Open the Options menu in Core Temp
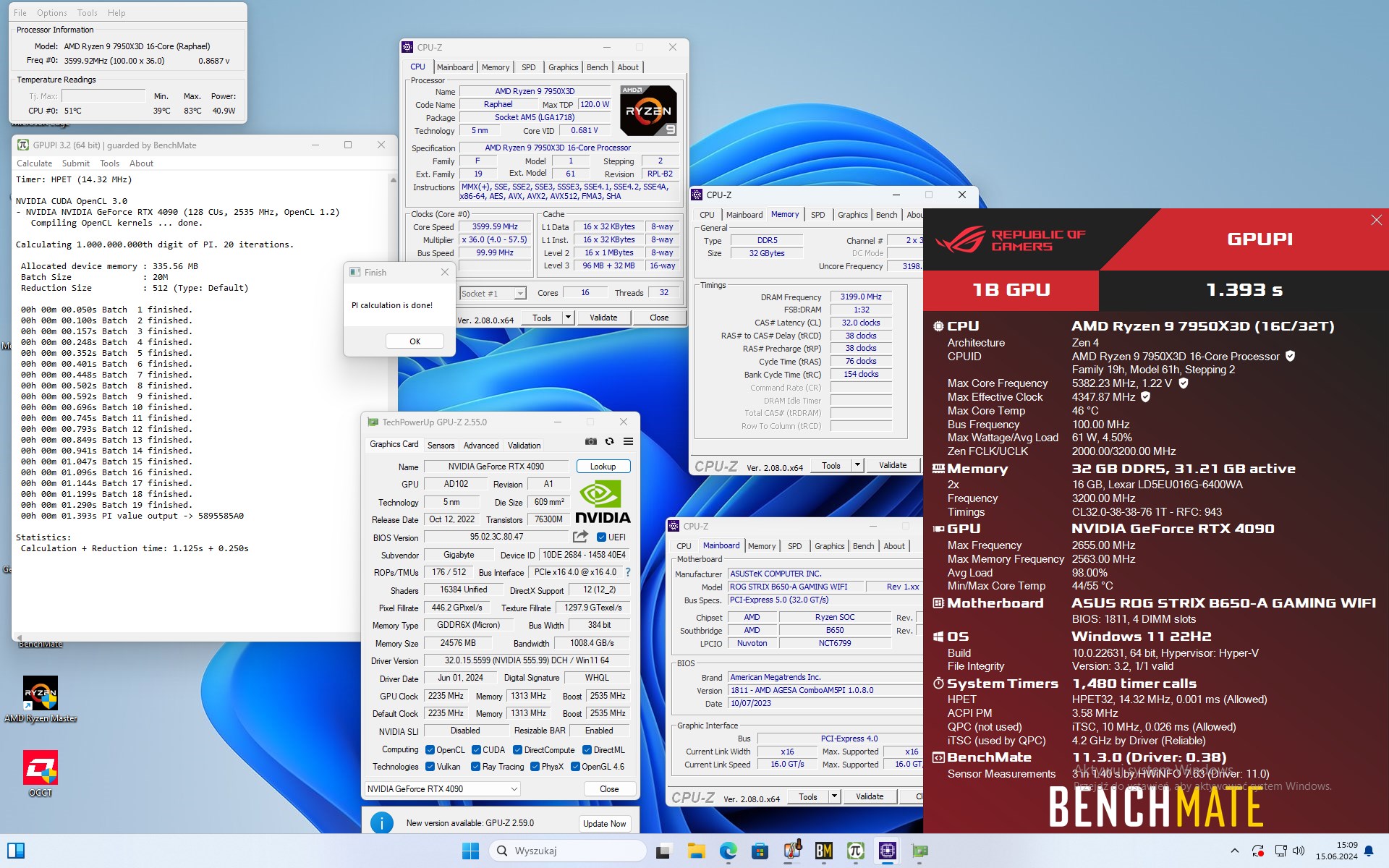 (x=52, y=13)
